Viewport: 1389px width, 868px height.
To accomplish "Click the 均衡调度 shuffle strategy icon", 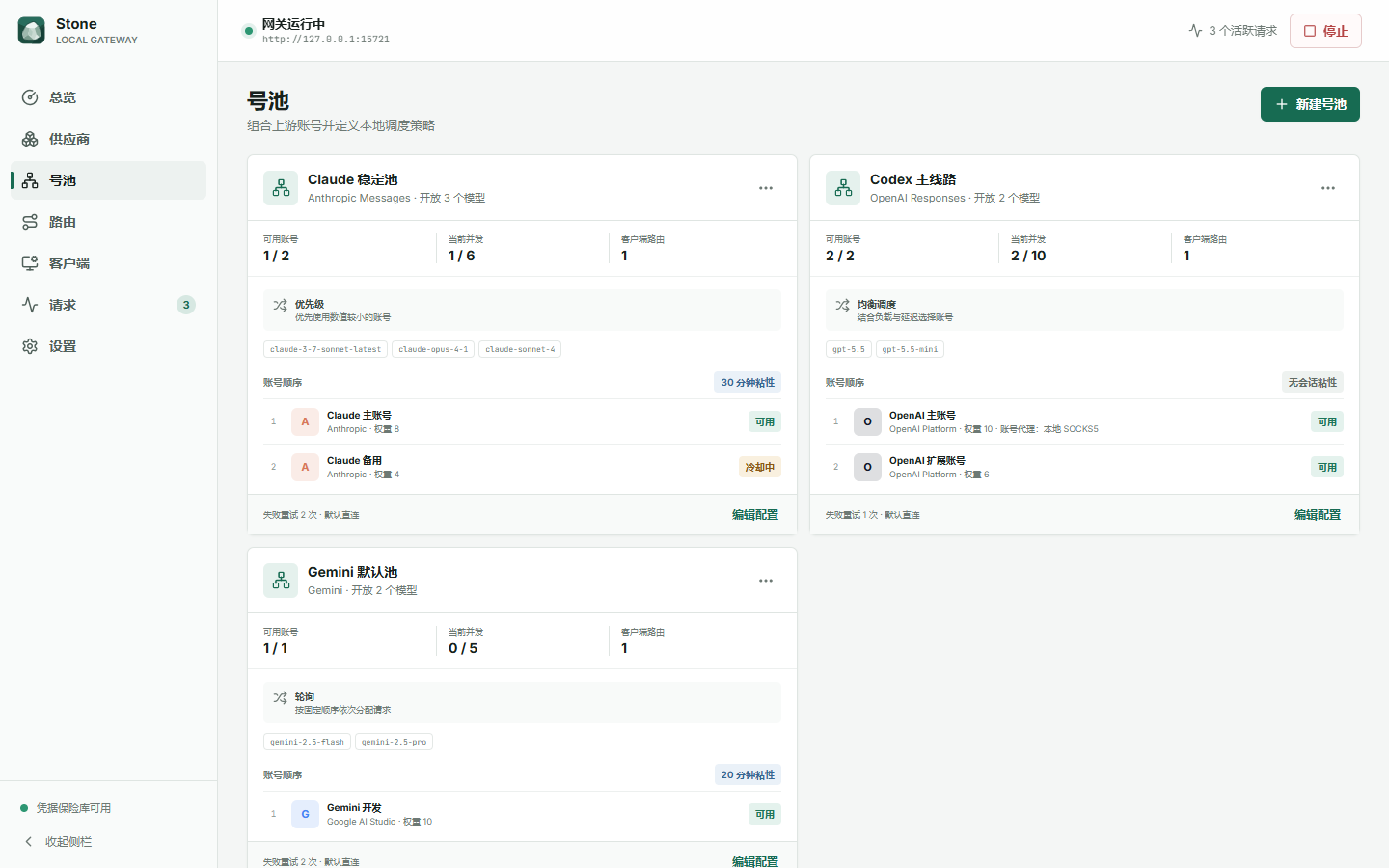I will [842, 305].
